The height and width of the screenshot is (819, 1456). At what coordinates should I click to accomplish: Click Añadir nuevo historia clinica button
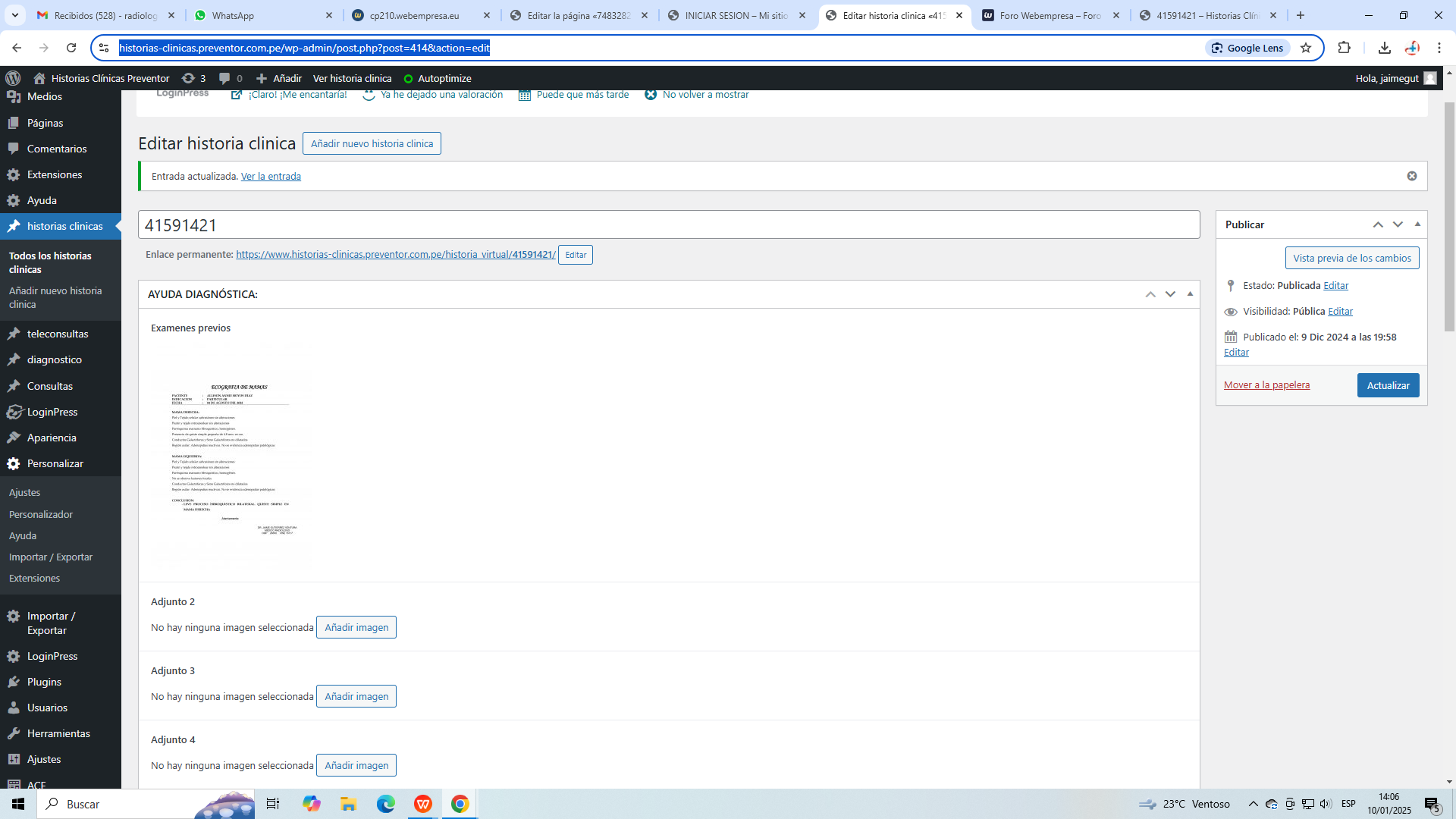[x=372, y=143]
